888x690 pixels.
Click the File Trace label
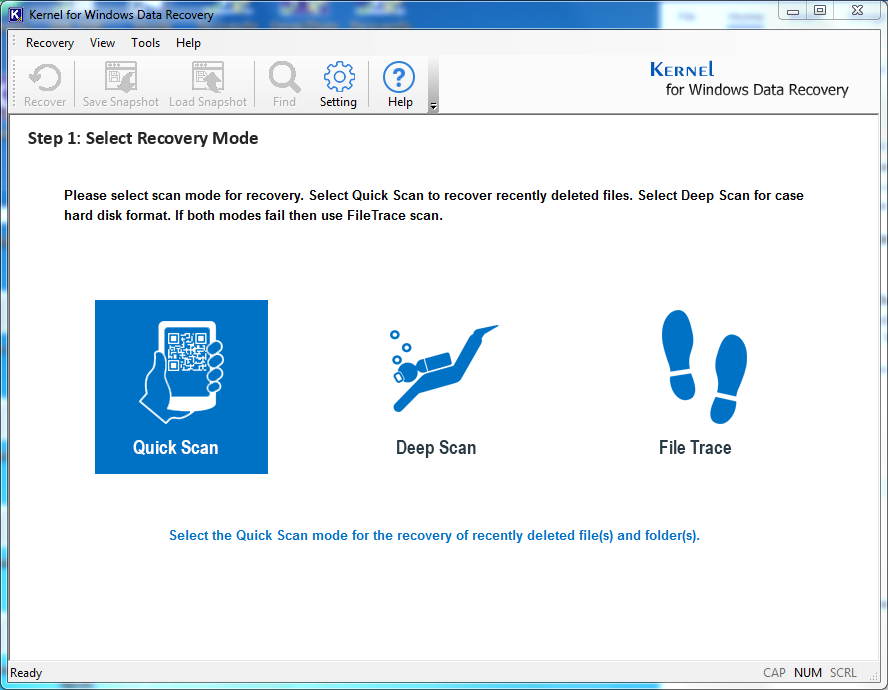pos(695,448)
